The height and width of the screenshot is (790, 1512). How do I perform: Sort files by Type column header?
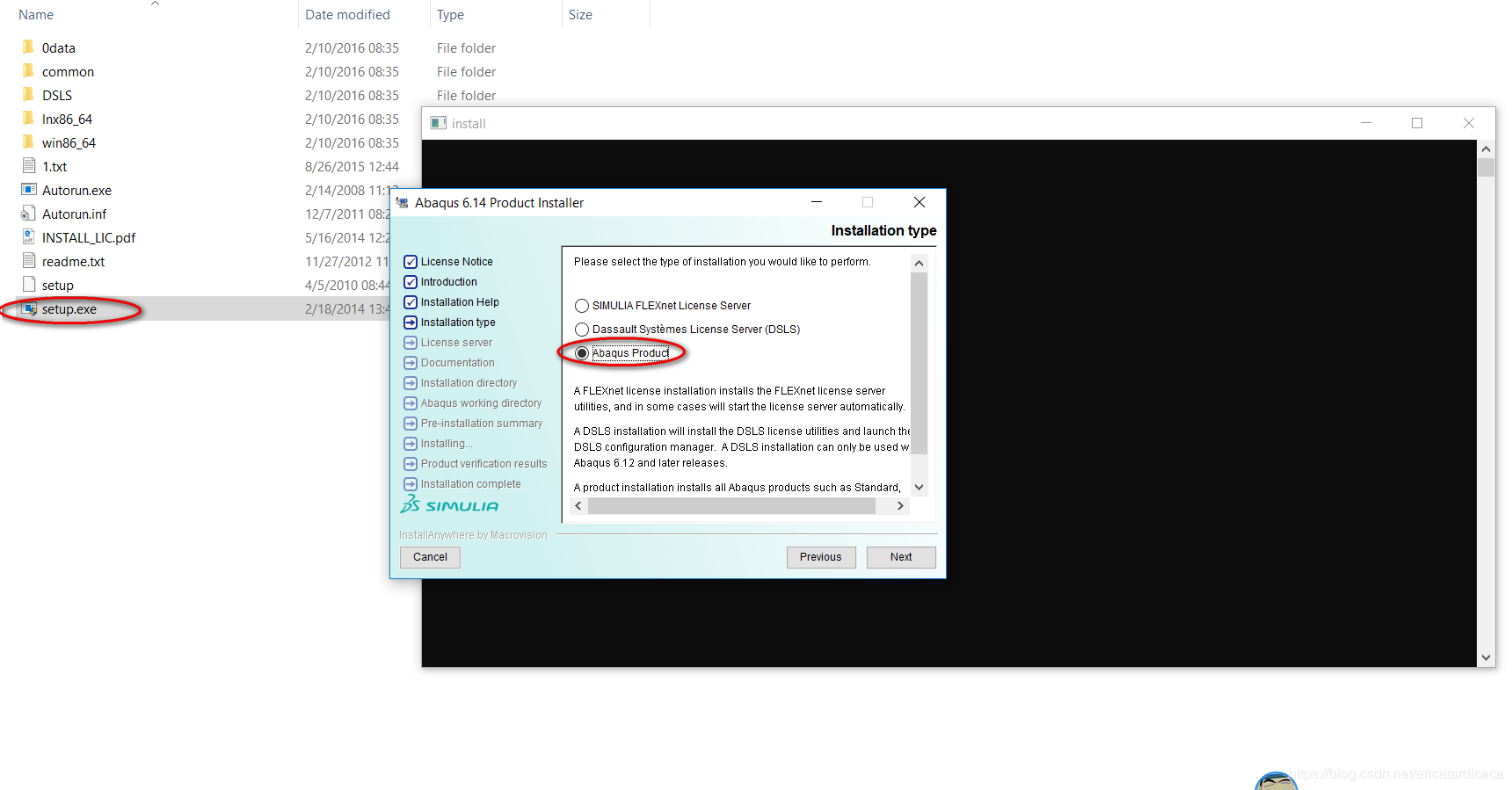450,15
